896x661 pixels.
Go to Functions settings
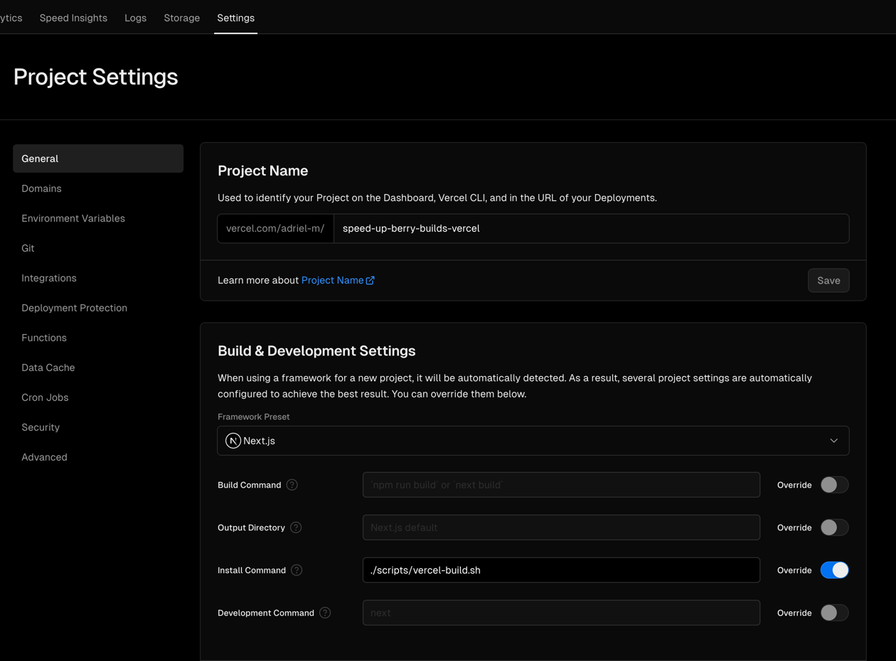(x=44, y=338)
